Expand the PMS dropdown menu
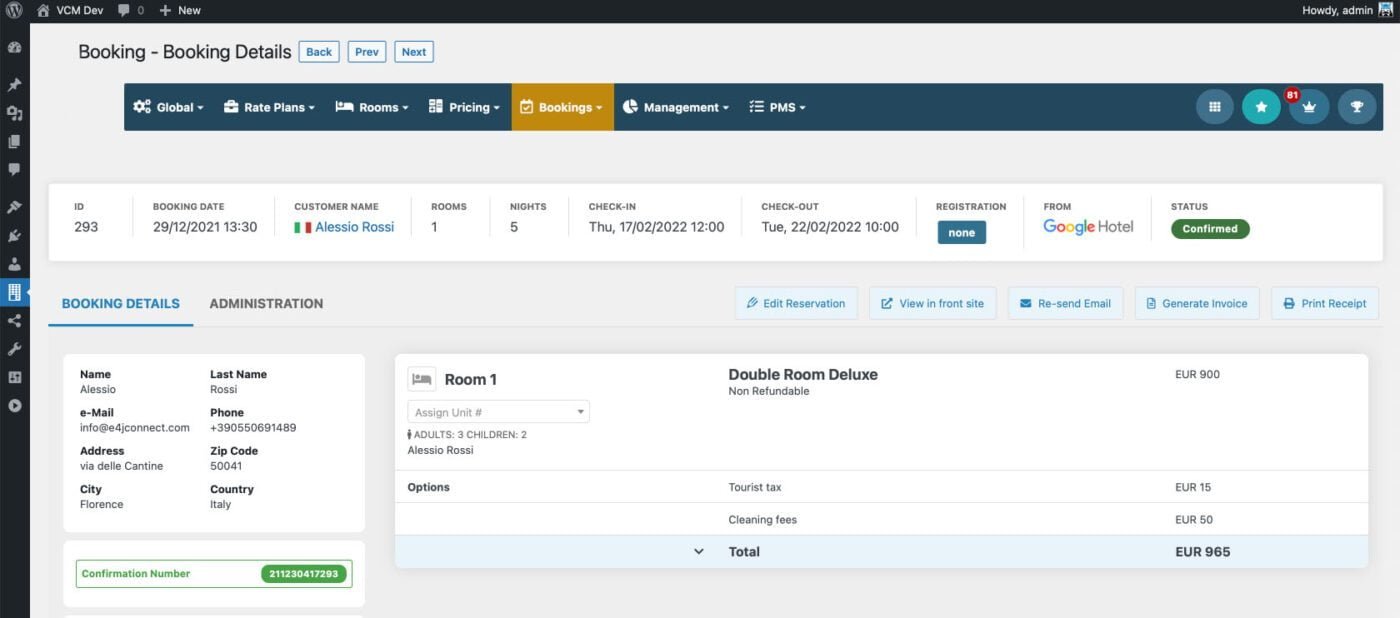This screenshot has height=618, width=1400. click(777, 107)
